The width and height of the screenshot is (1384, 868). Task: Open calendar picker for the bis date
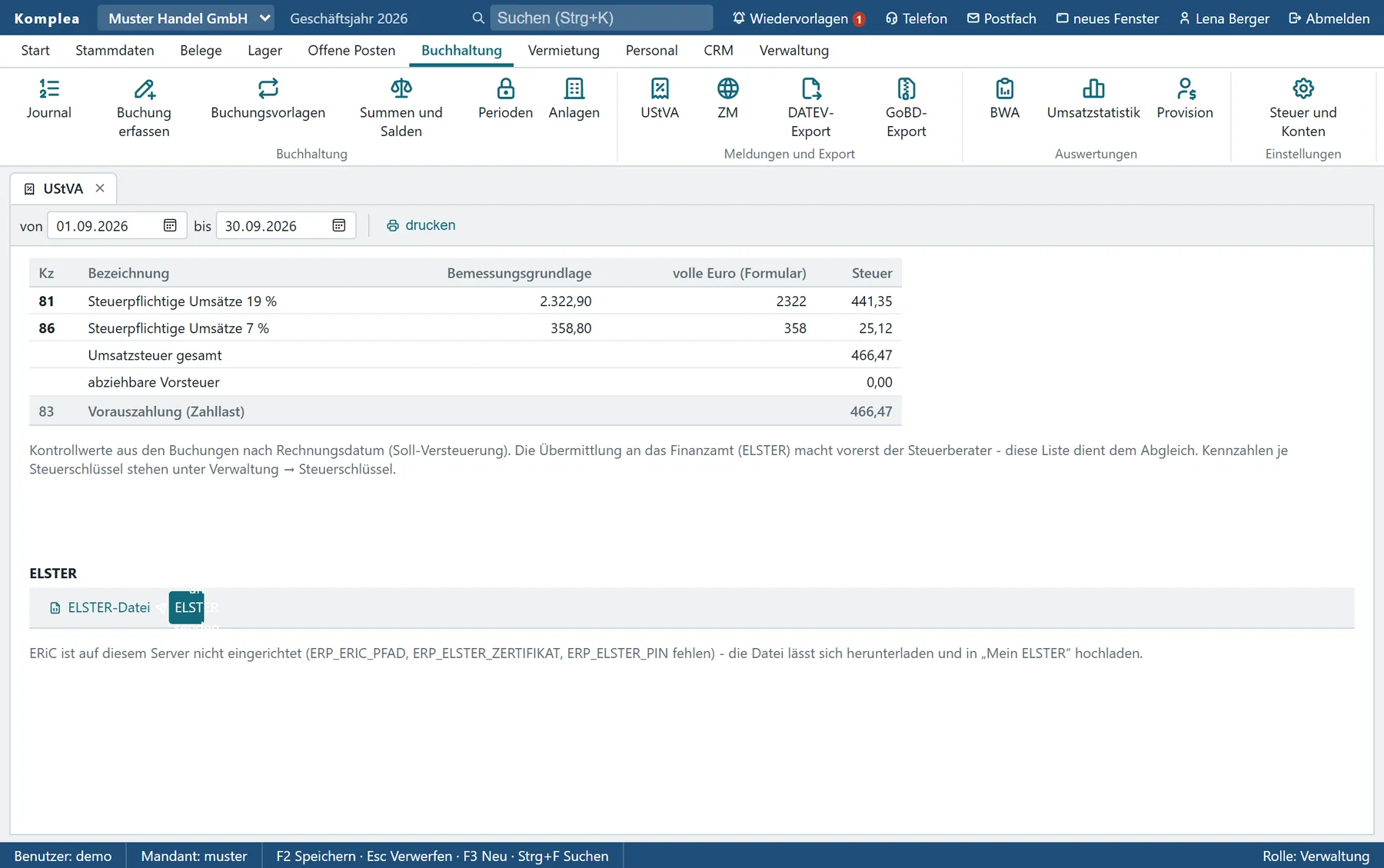pyautogui.click(x=339, y=225)
